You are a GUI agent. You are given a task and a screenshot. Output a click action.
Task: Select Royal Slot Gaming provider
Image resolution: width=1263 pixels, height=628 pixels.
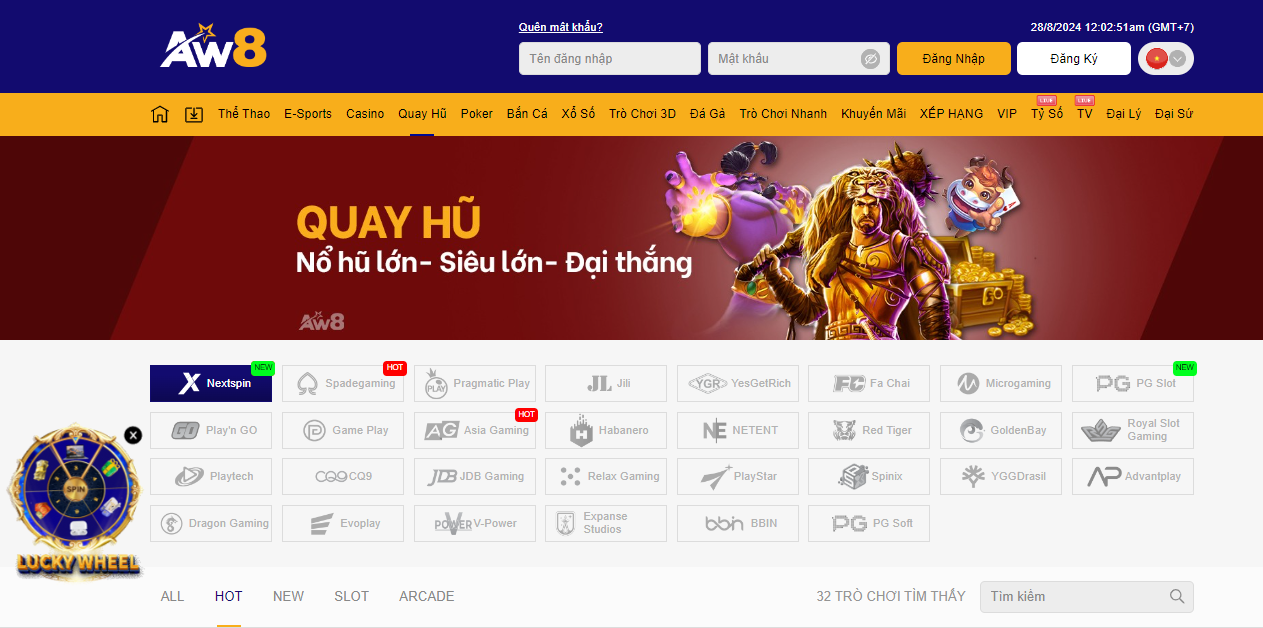1133,430
